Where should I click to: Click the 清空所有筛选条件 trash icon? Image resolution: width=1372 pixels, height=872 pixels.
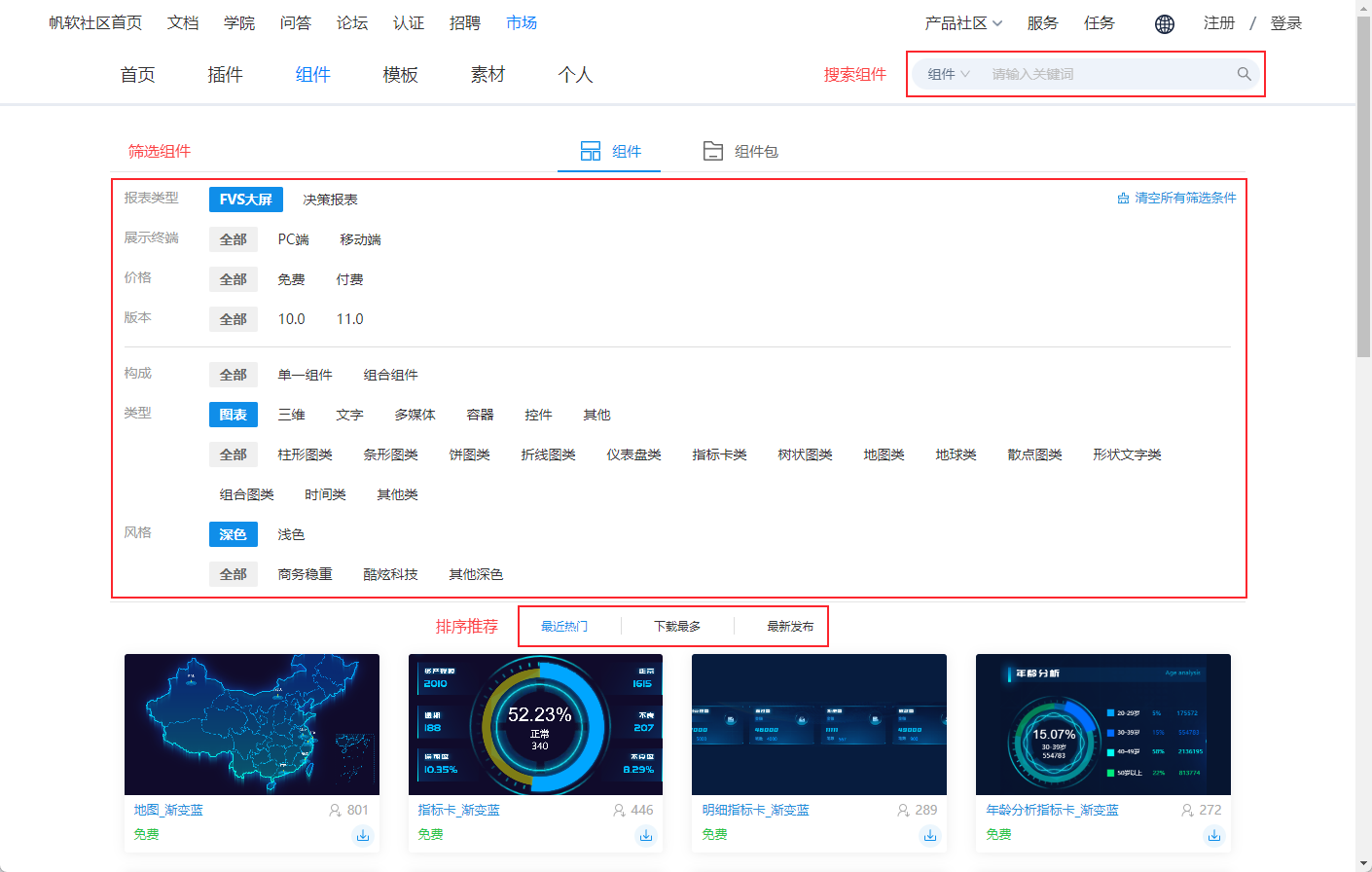1123,199
